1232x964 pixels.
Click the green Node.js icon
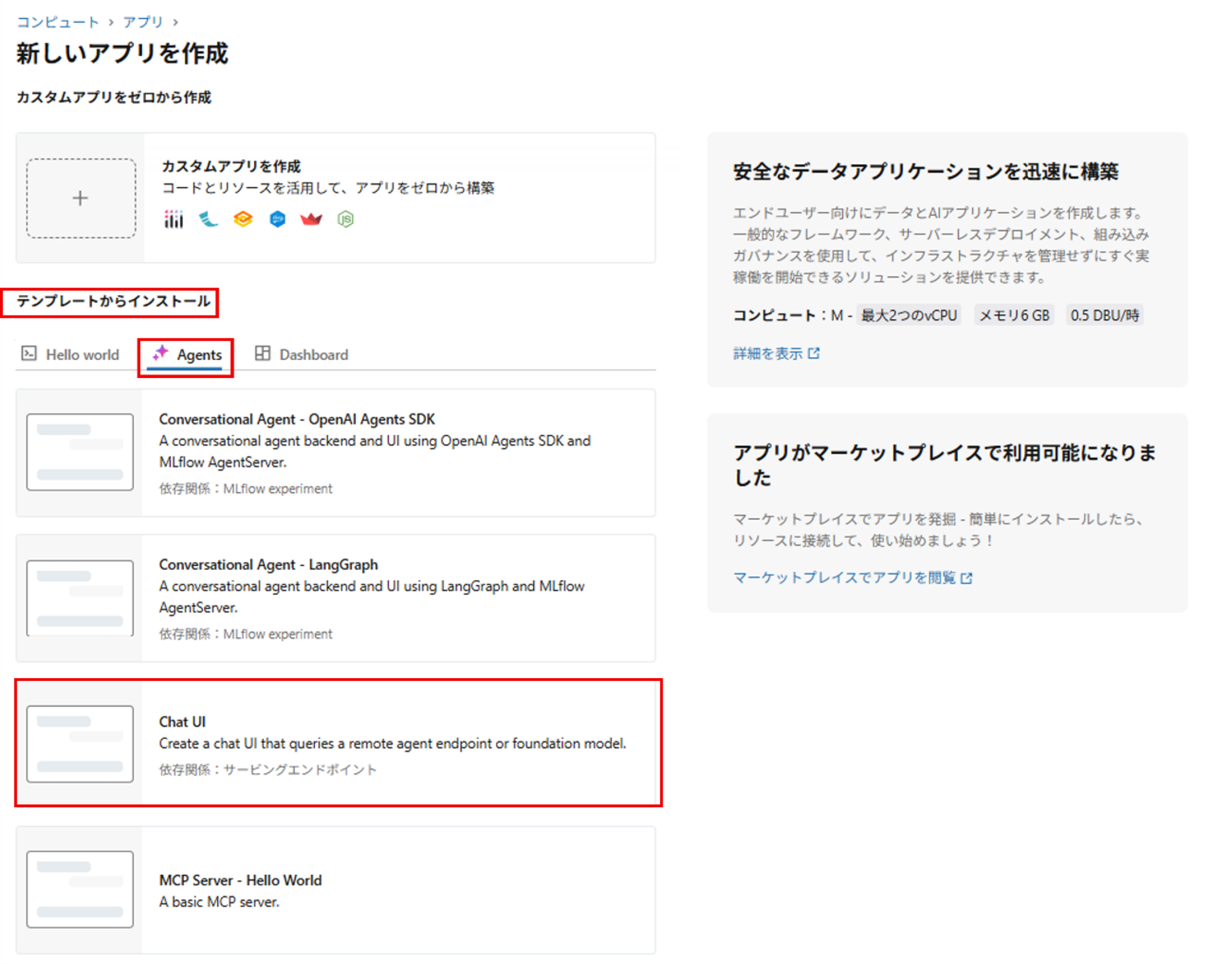[x=345, y=219]
